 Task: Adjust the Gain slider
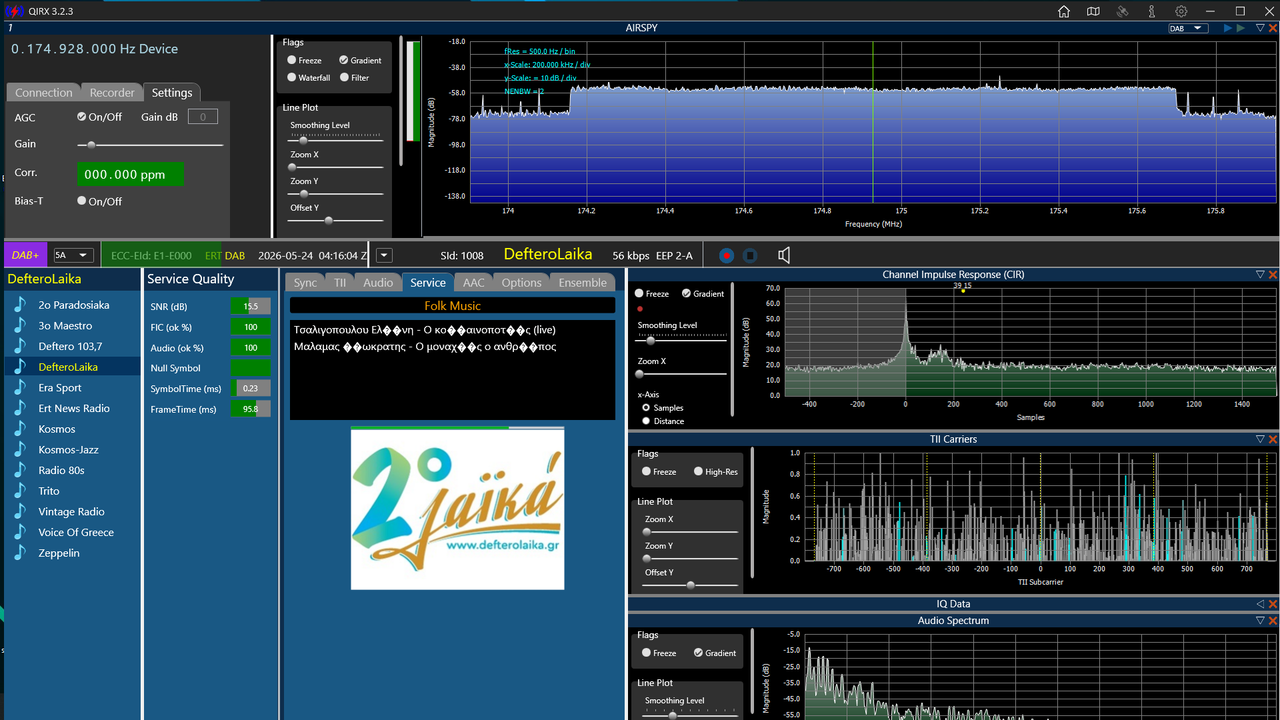[150, 145]
